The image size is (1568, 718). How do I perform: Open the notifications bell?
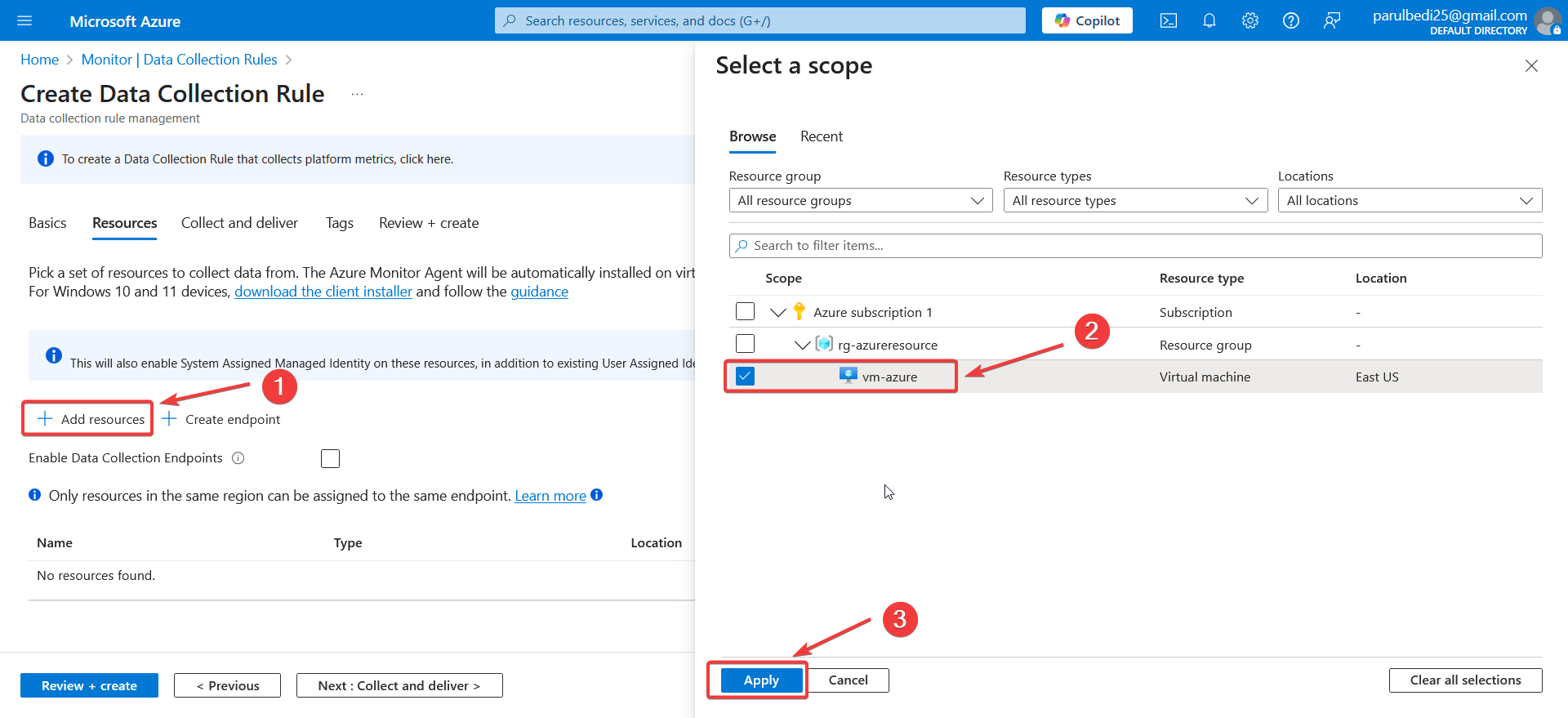[1209, 20]
